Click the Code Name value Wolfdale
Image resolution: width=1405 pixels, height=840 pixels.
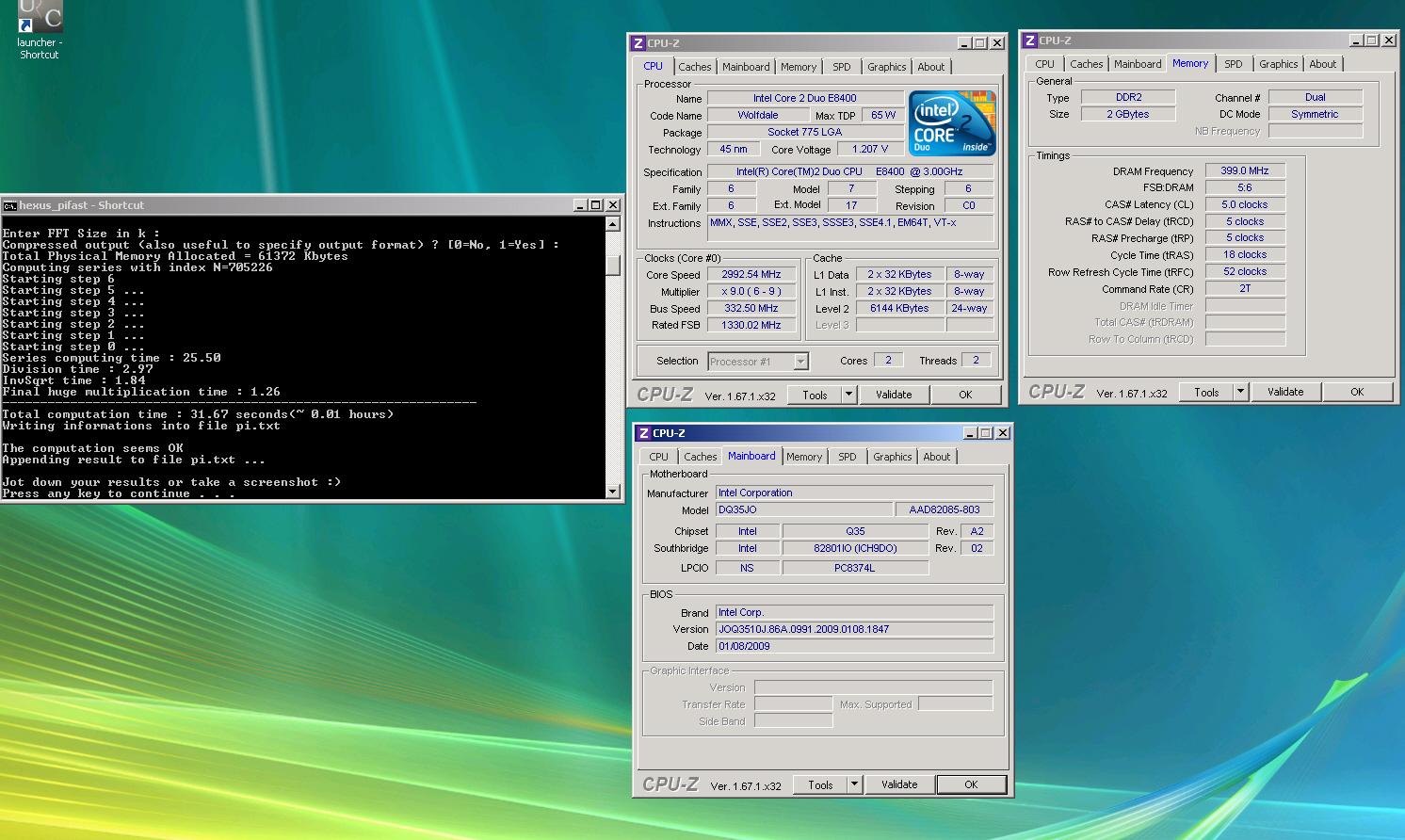(757, 115)
